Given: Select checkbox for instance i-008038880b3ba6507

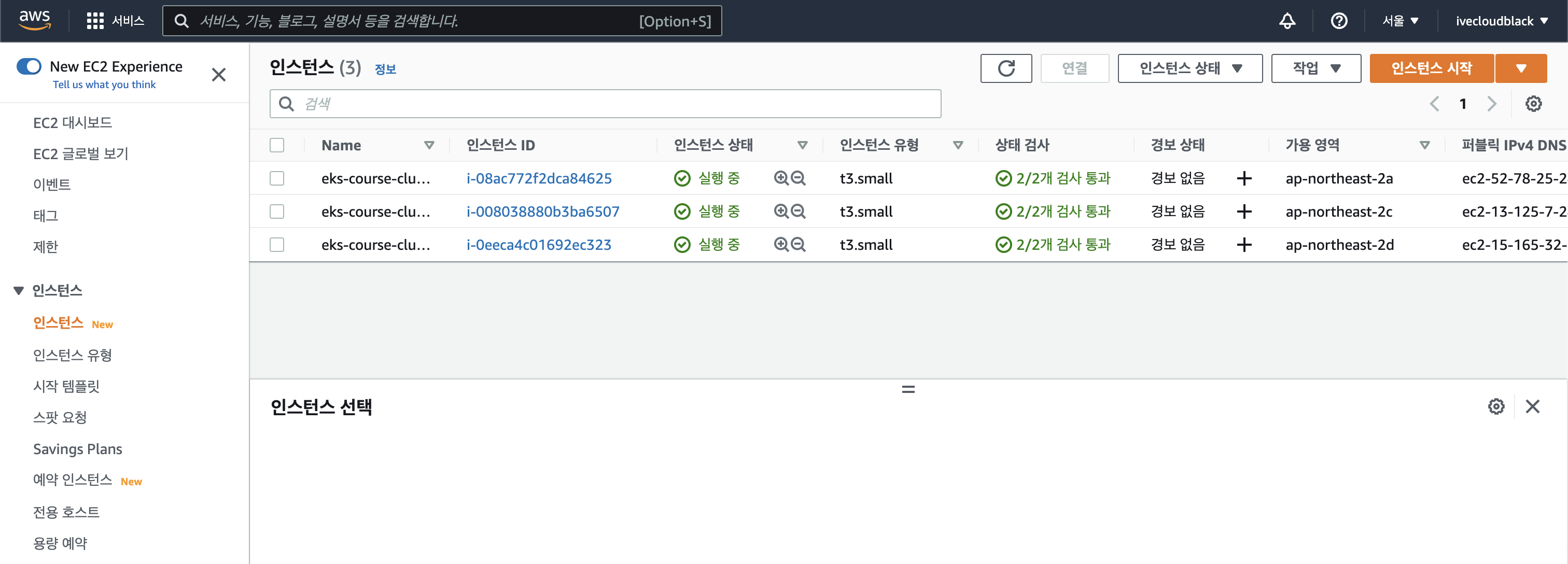Looking at the screenshot, I should [x=277, y=212].
